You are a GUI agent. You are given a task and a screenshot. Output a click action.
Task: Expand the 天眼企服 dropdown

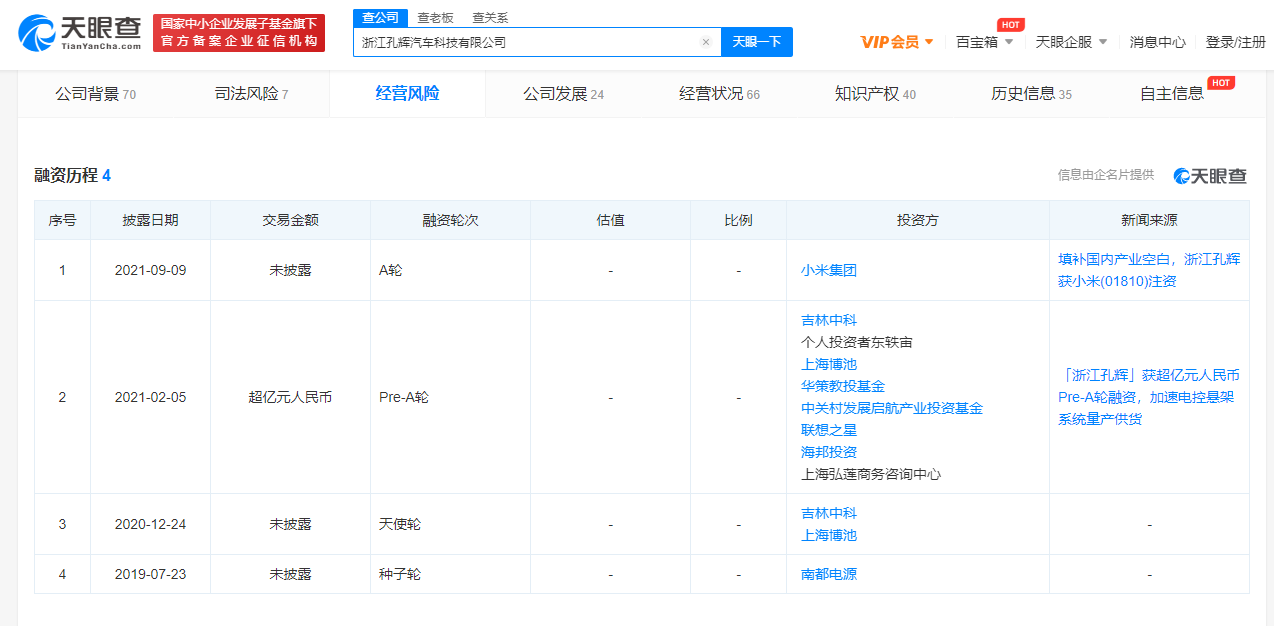tap(1071, 42)
